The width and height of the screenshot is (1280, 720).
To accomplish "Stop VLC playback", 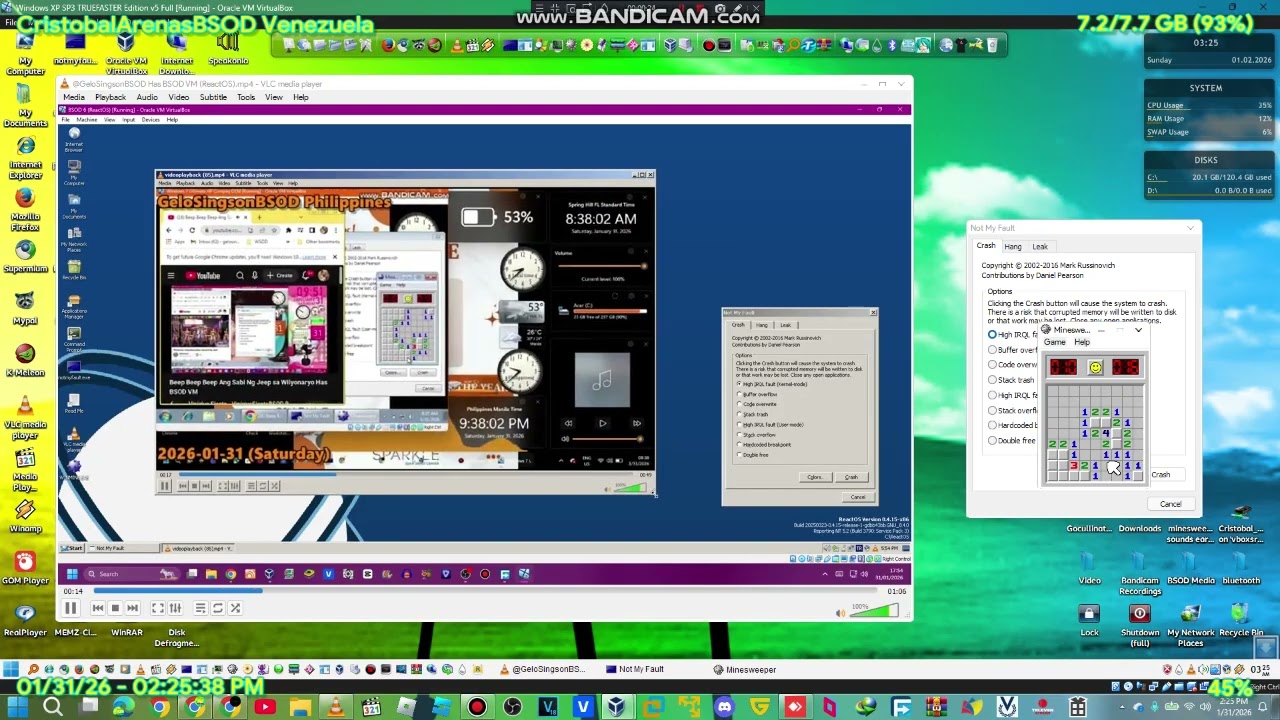I will (x=115, y=608).
